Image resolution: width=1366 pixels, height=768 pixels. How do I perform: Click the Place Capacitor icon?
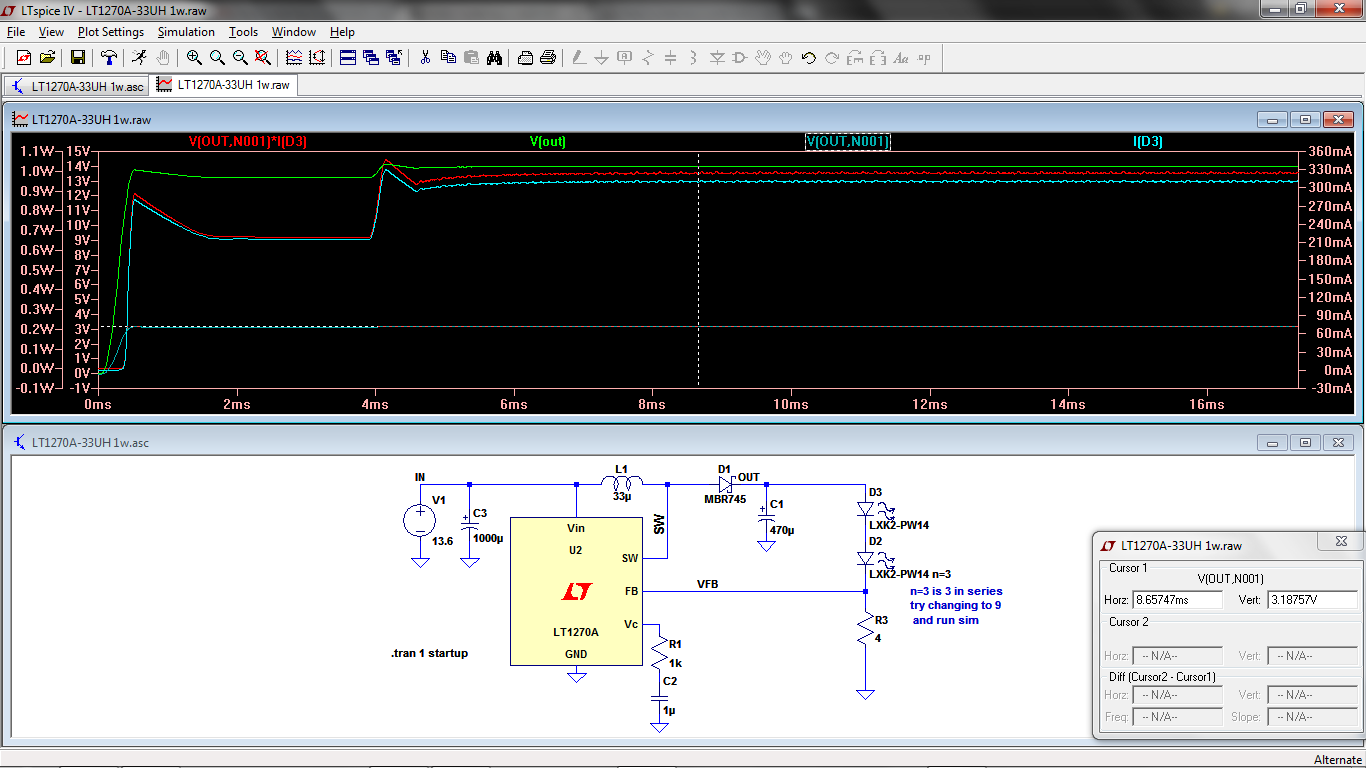tap(671, 58)
